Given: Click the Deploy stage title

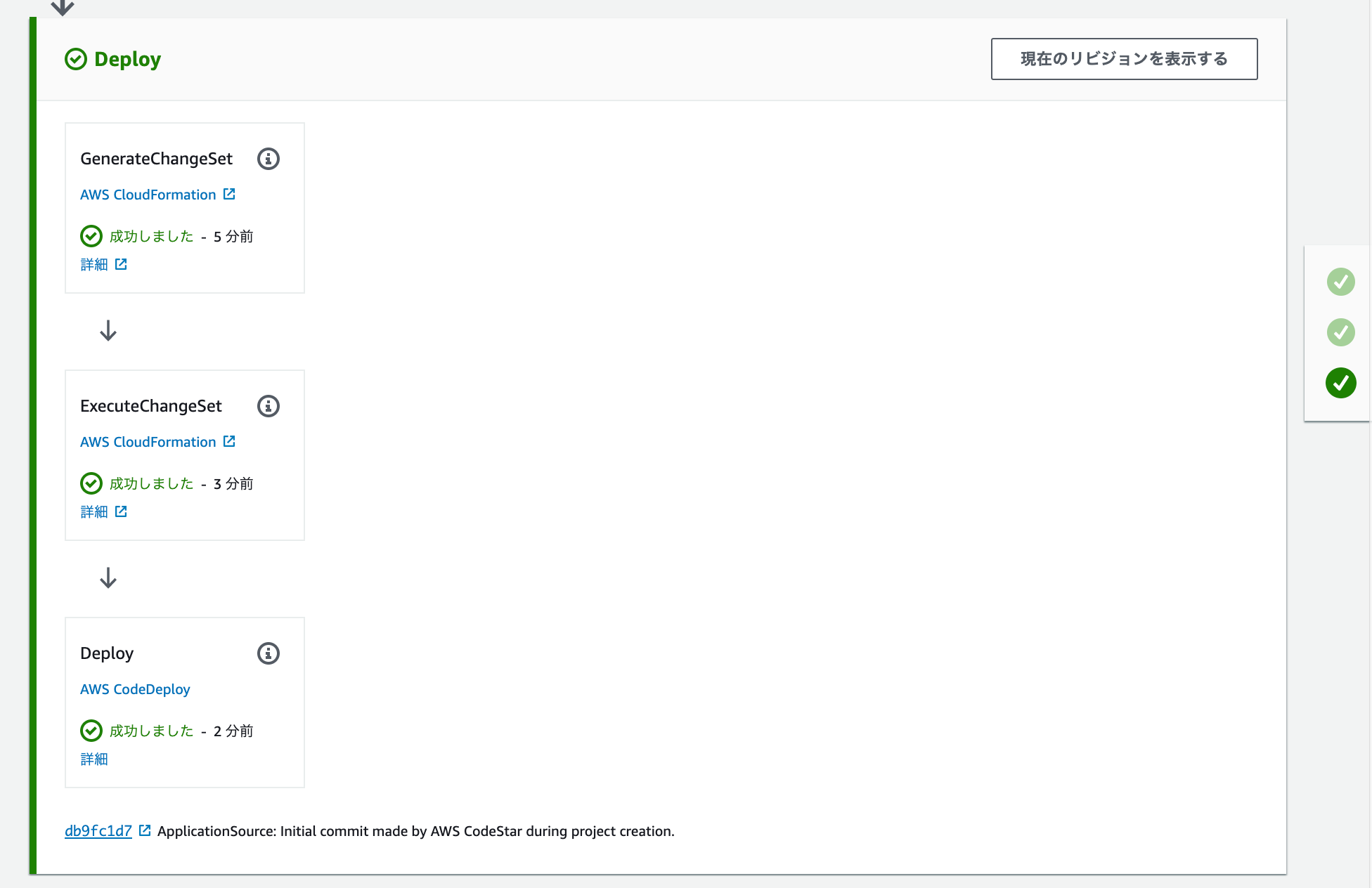Looking at the screenshot, I should (x=127, y=59).
